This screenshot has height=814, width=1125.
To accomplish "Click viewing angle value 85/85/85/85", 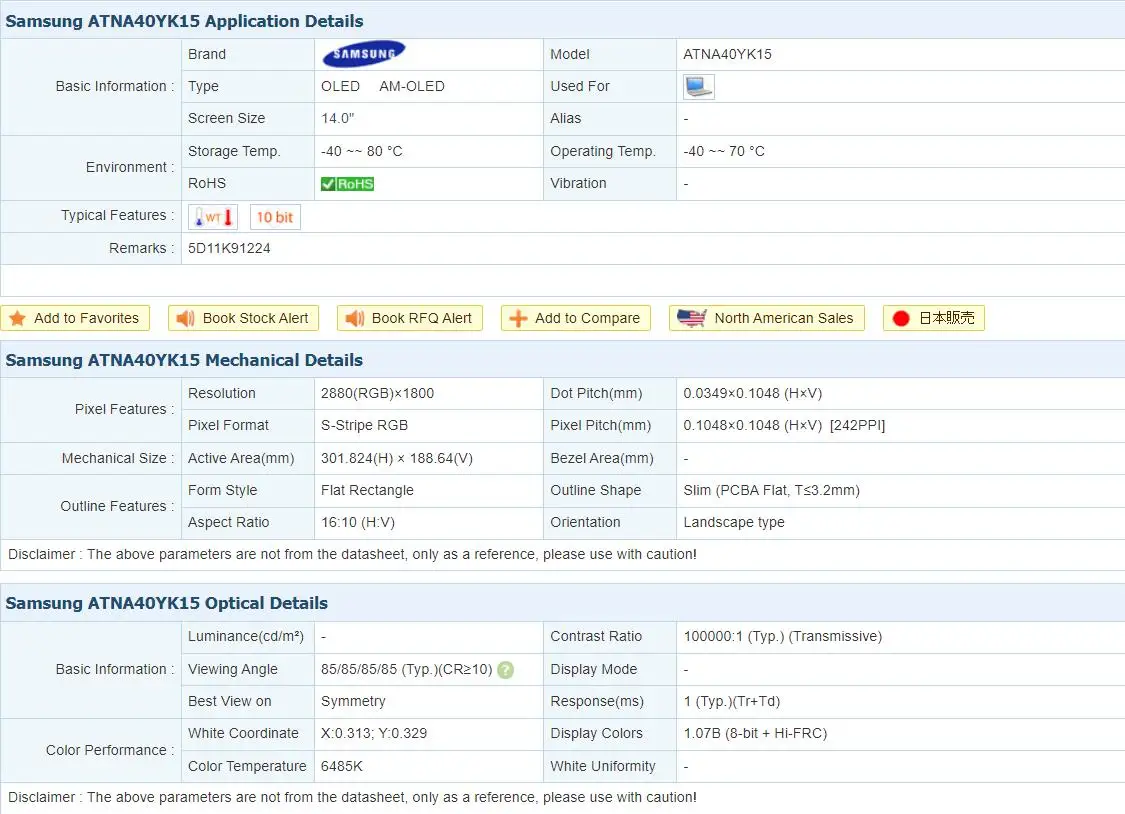I will pyautogui.click(x=407, y=670).
